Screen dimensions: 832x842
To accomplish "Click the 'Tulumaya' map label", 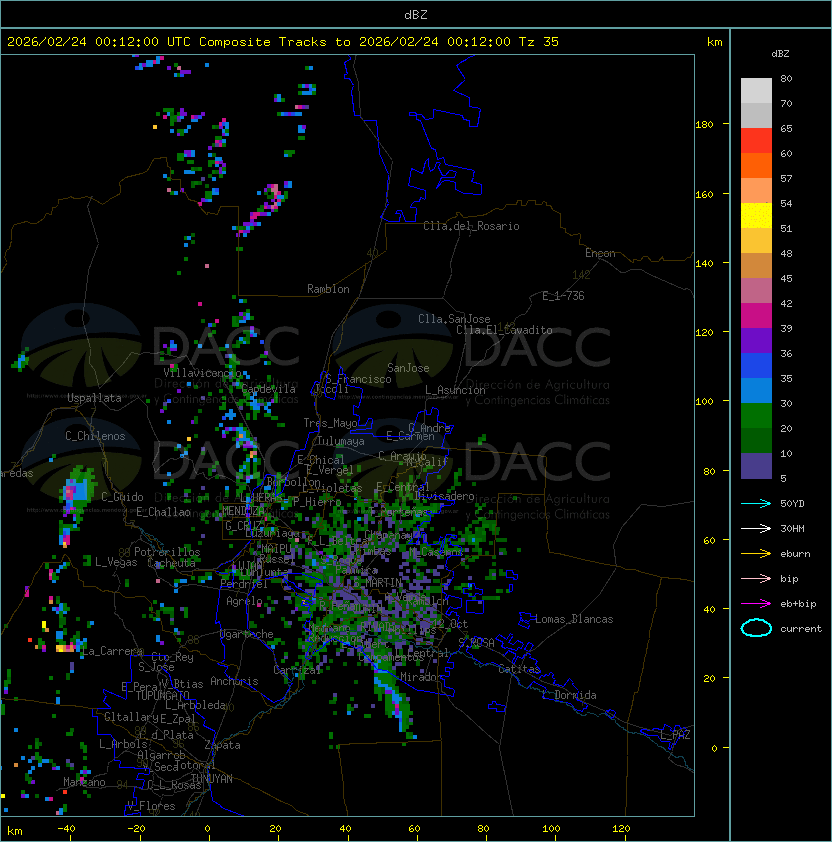I will [x=341, y=441].
